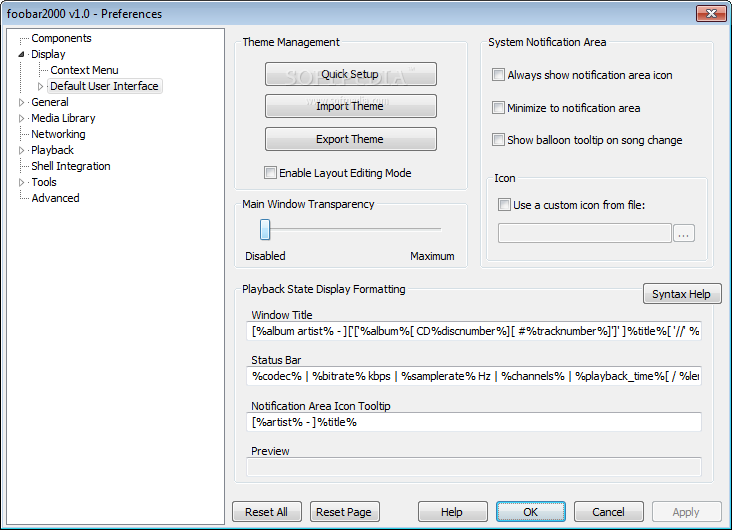This screenshot has height=530, width=732.
Task: Click the Notification Area Icon Tooltip field
Action: [473, 422]
